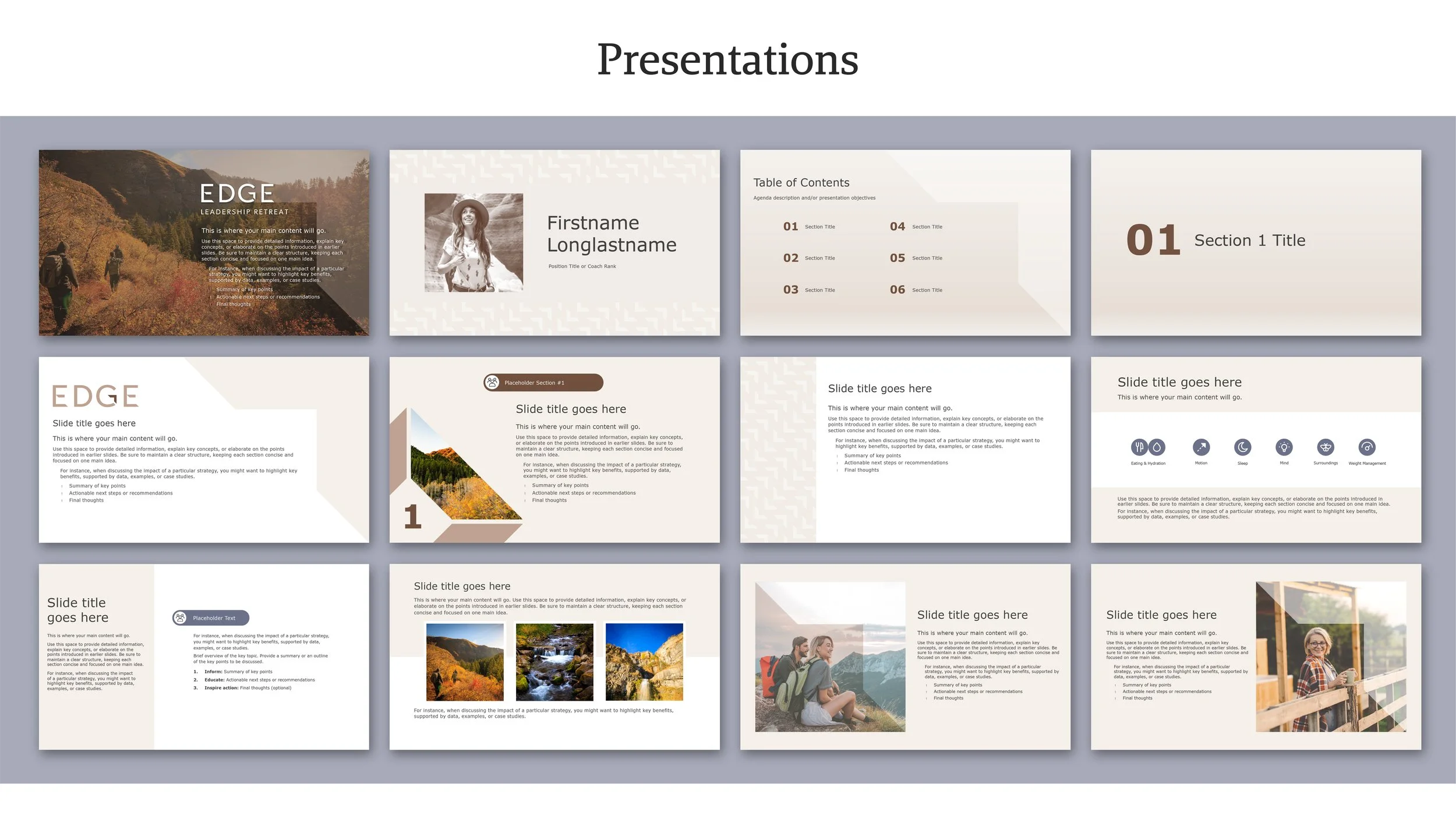Click the woman with hat portrait
1456x819 pixels.
pos(473,242)
